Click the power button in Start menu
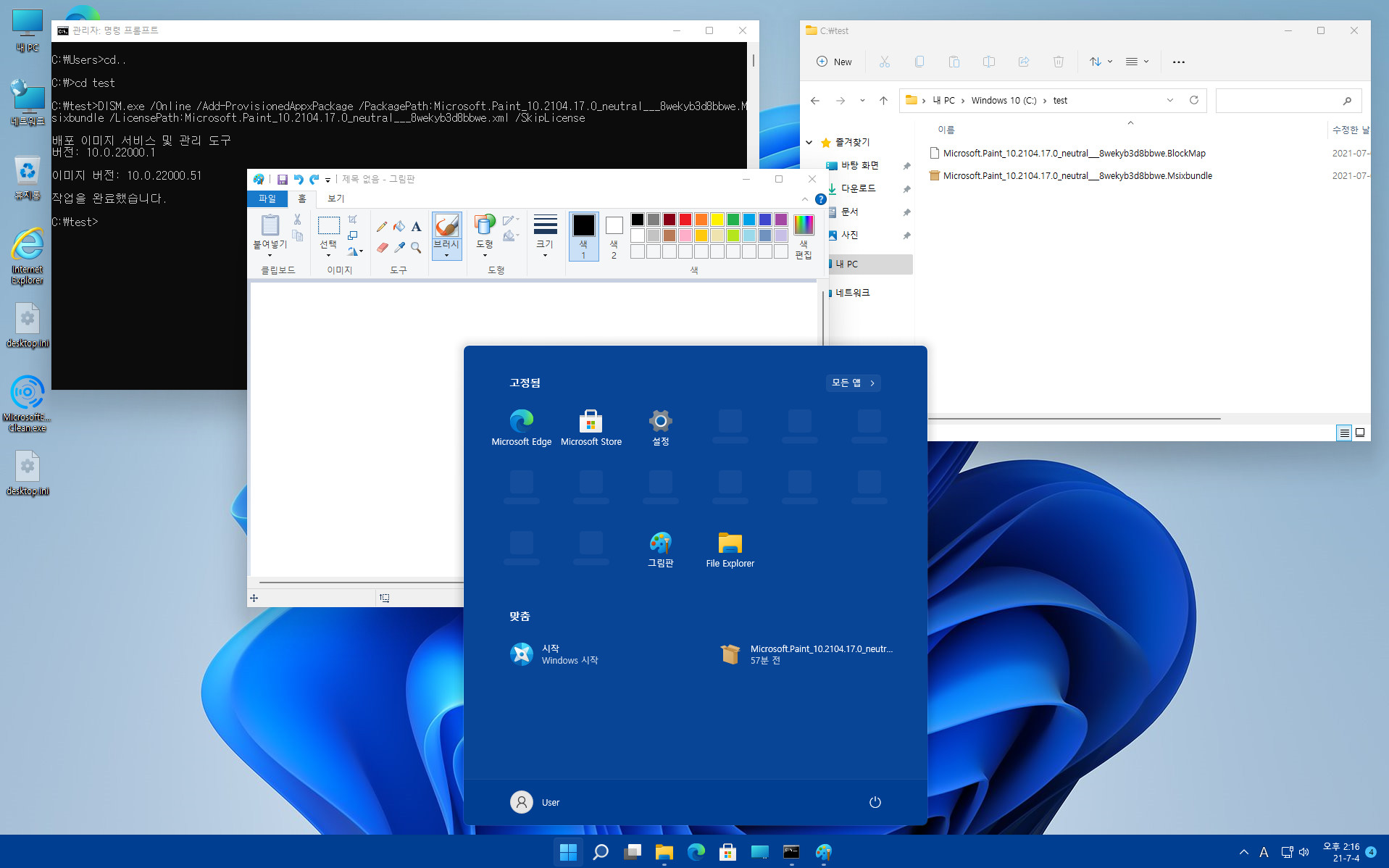 pyautogui.click(x=875, y=802)
